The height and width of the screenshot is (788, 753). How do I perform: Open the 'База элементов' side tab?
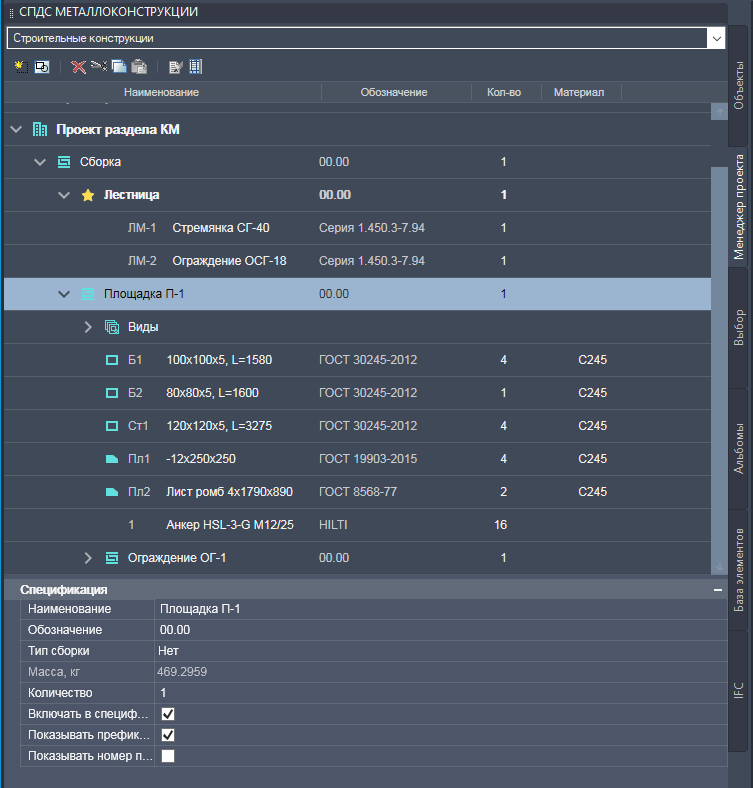739,571
